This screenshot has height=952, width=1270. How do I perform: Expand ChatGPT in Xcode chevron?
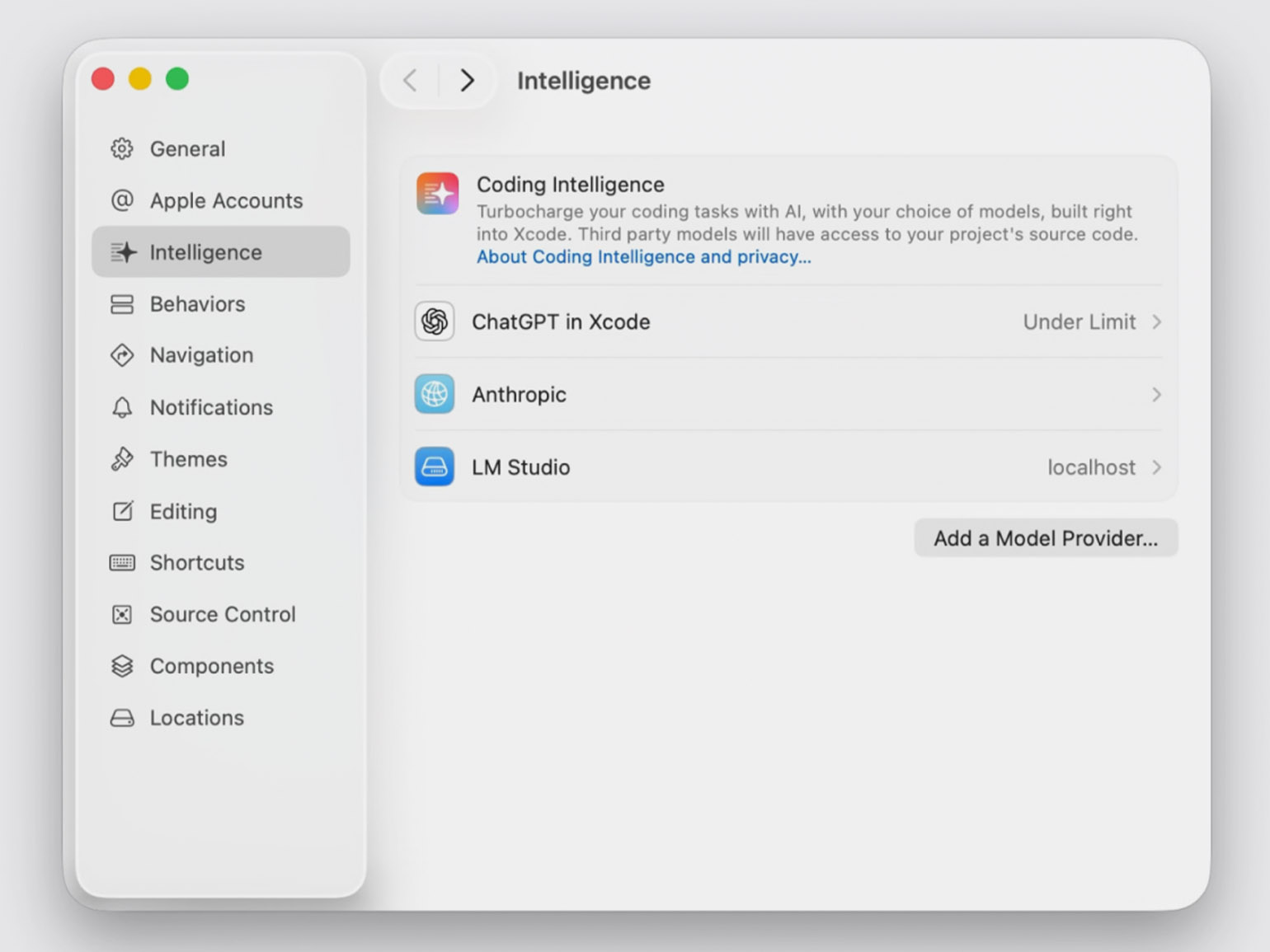1156,321
